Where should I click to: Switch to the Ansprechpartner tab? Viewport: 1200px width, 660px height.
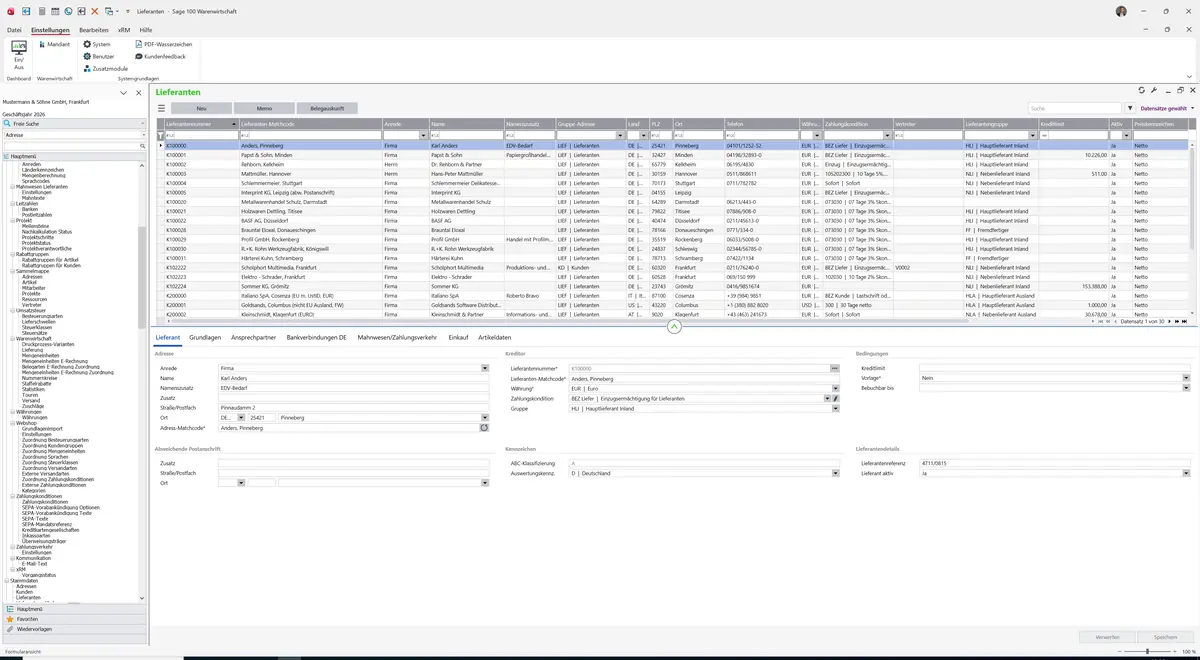(x=253, y=338)
